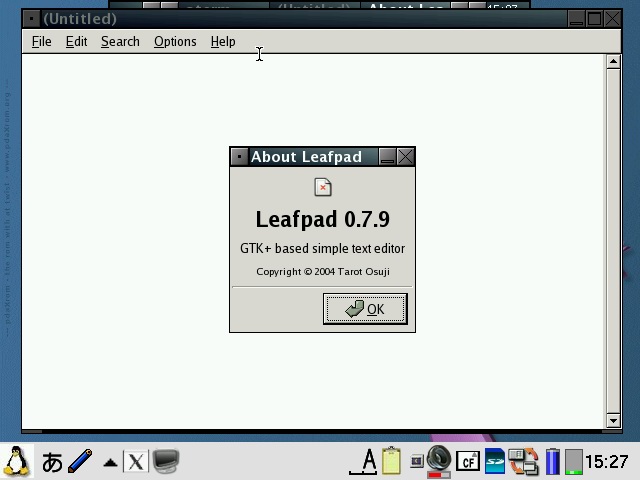
Task: Expand the taskbar up-arrow menu
Action: click(x=110, y=462)
